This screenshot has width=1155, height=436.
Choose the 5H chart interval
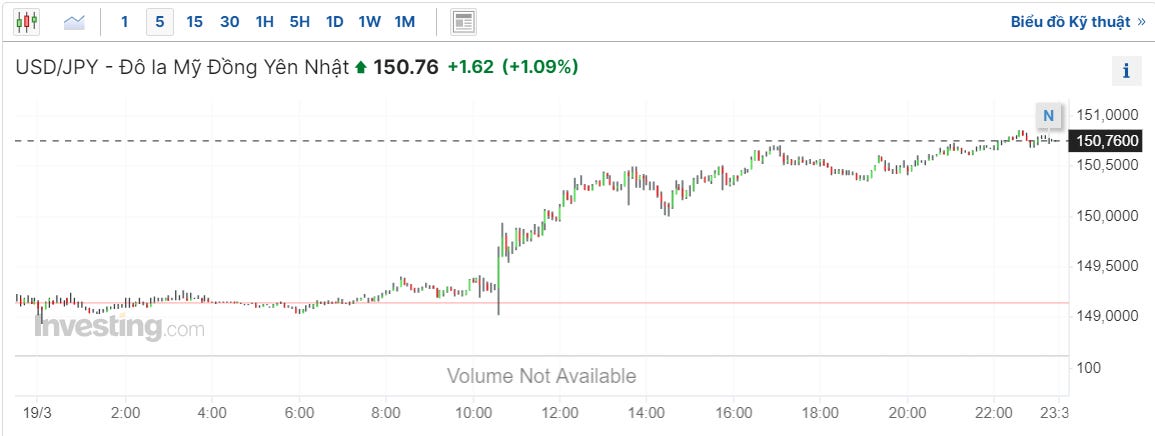[x=299, y=21]
